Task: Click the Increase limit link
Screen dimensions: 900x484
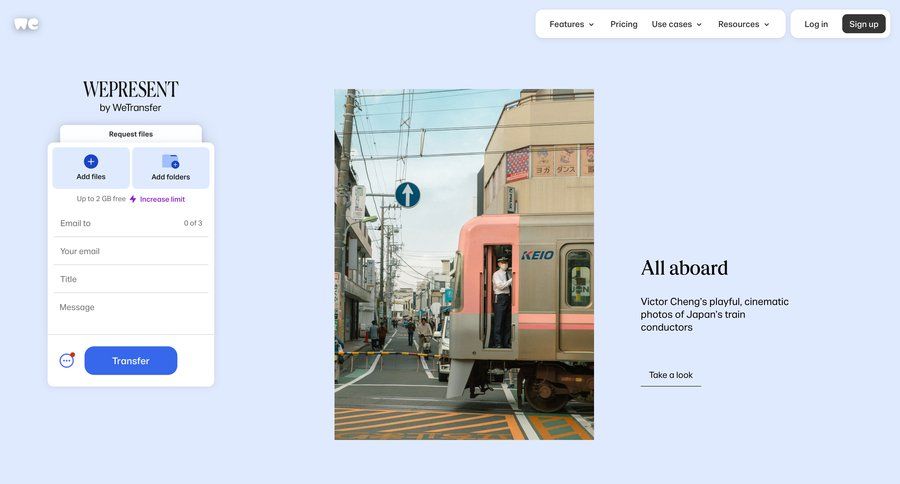Action: click(x=162, y=199)
